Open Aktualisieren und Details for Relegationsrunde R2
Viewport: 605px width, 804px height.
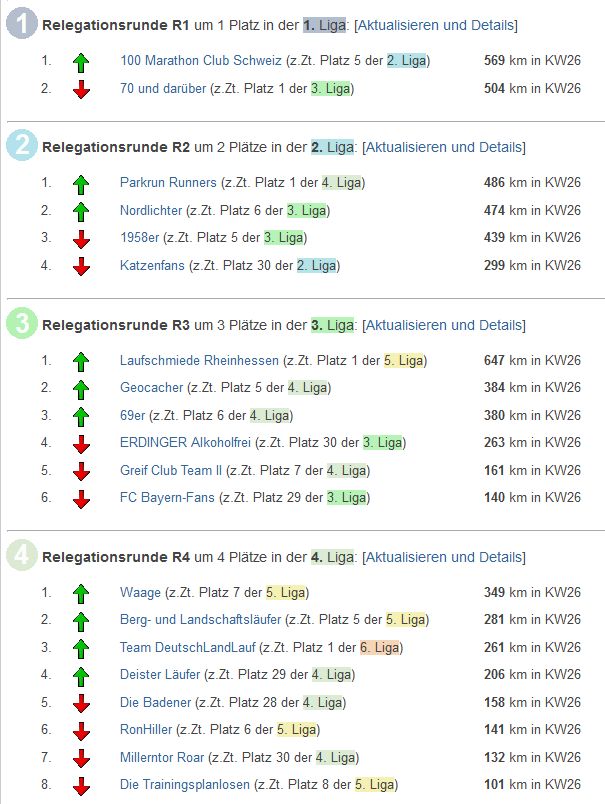[443, 147]
